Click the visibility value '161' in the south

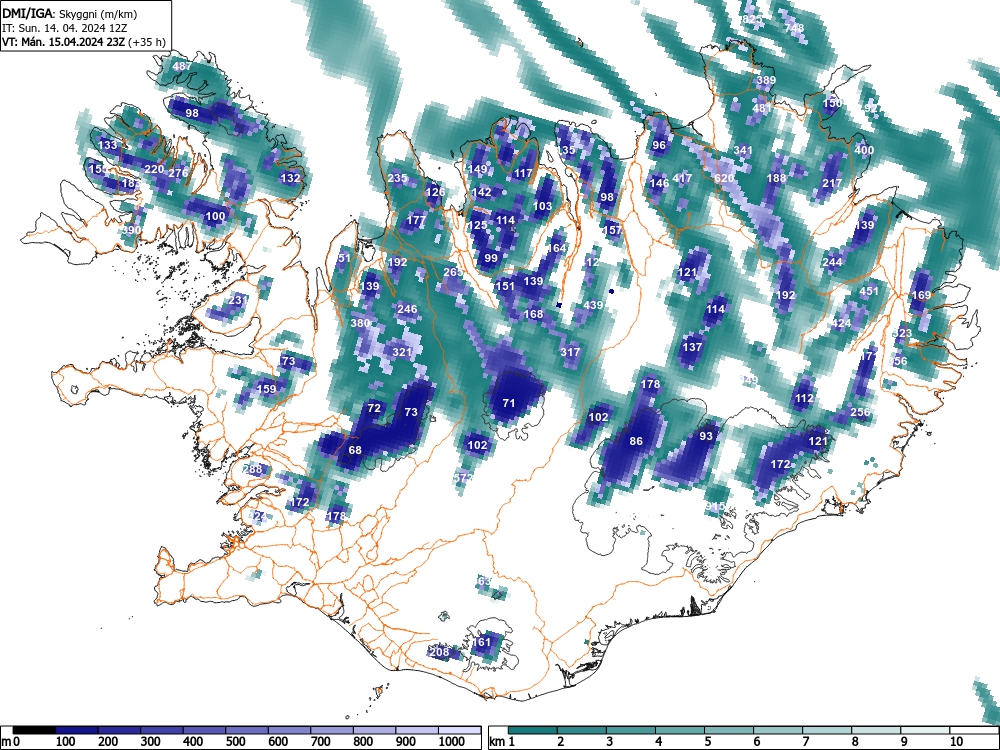[x=482, y=642]
